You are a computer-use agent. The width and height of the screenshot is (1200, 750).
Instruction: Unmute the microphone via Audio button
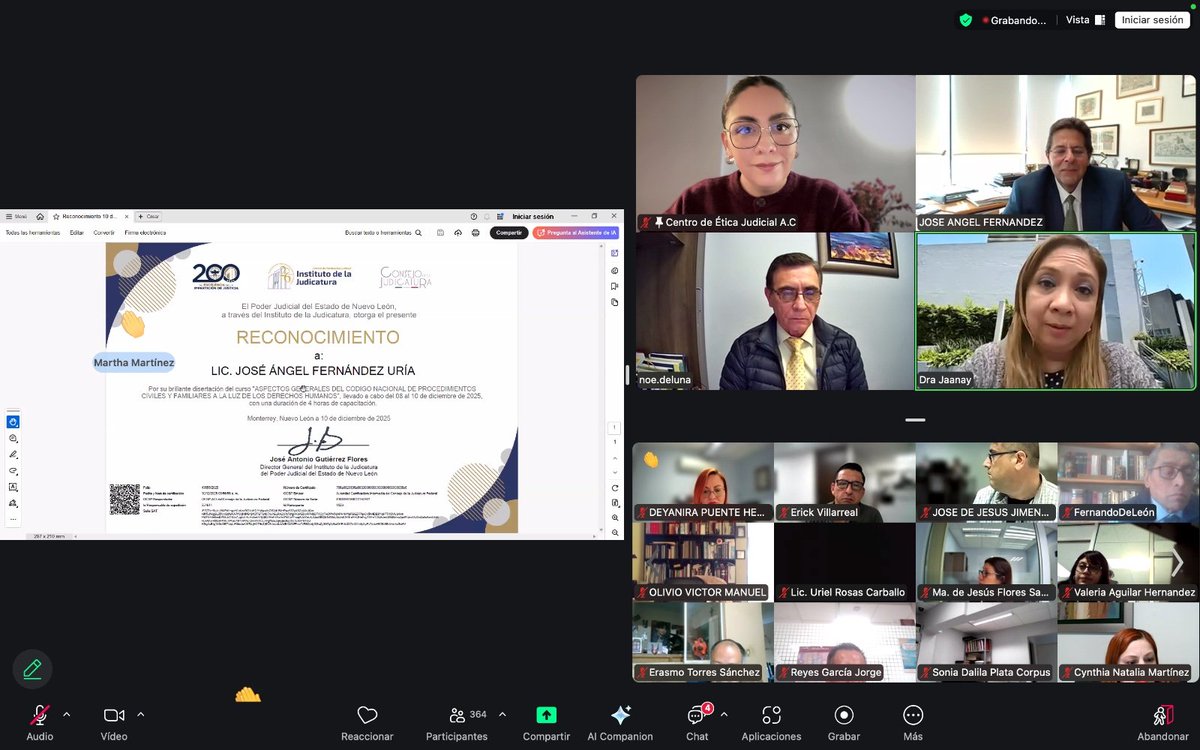click(40, 721)
